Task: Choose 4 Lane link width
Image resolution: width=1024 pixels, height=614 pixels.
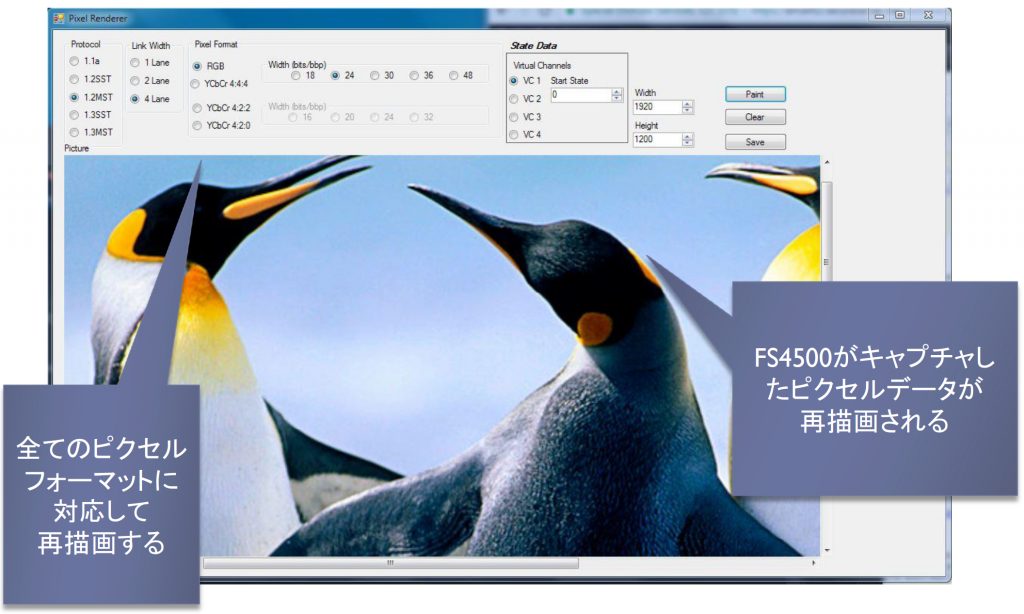Action: 135,99
